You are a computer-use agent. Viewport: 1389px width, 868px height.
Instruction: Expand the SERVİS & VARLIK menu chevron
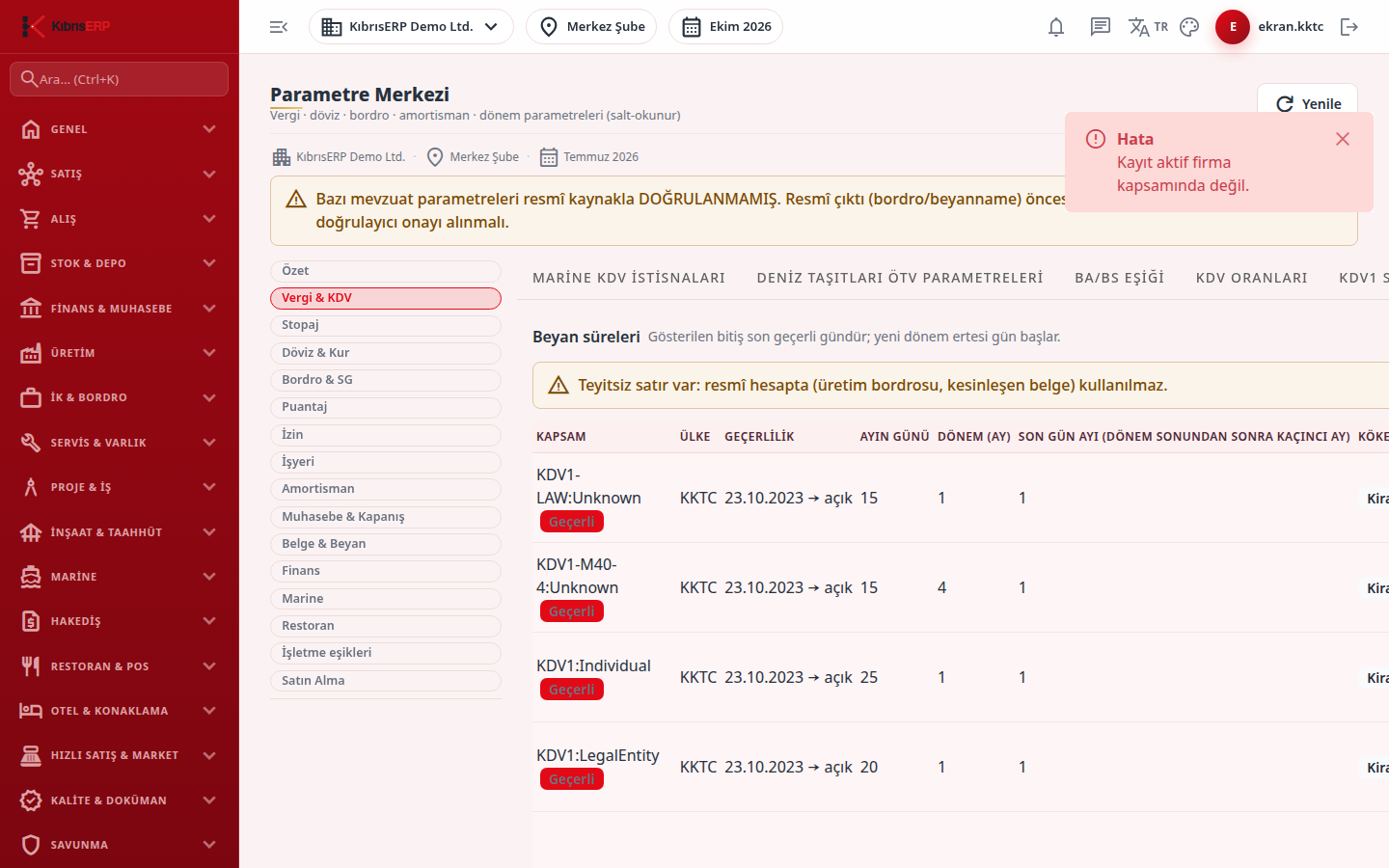209,443
